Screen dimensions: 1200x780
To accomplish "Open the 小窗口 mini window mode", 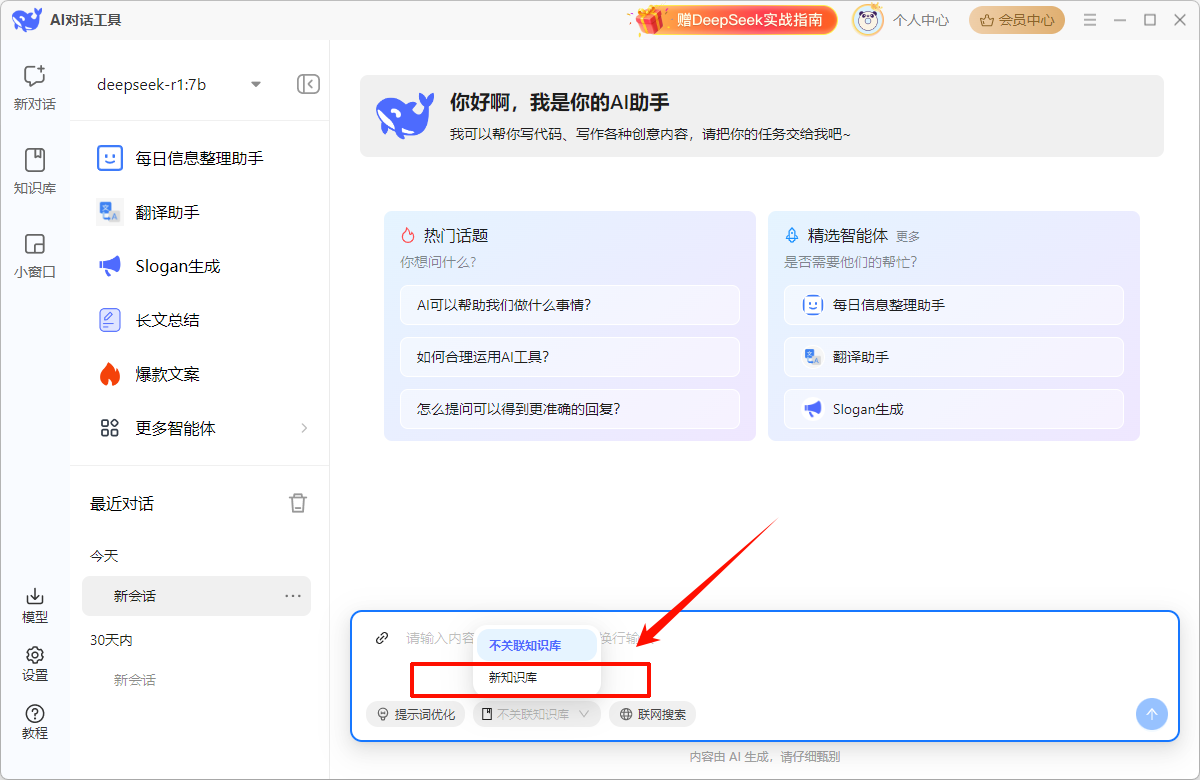I will tap(34, 254).
